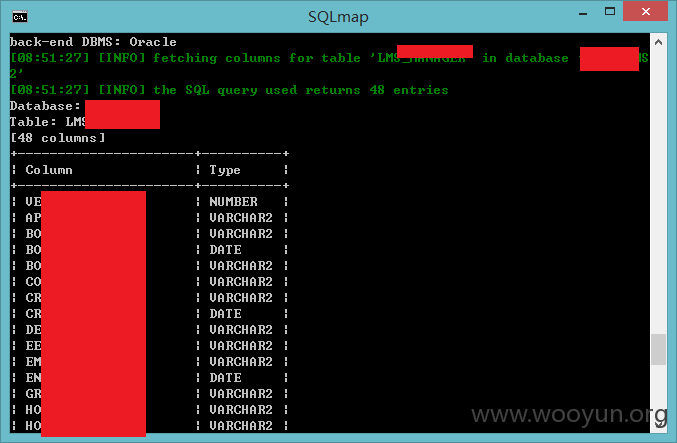Image resolution: width=677 pixels, height=443 pixels.
Task: Click the vertical scrollbar thumb
Action: click(x=658, y=349)
